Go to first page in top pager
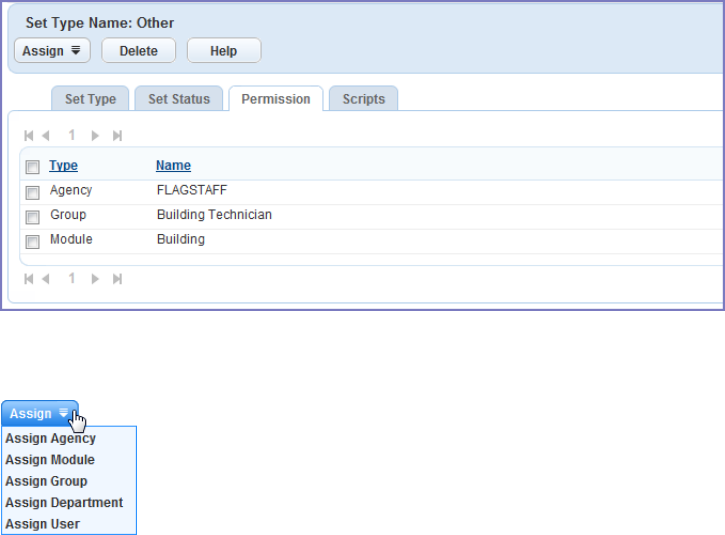The height and width of the screenshot is (535, 725). 29,135
